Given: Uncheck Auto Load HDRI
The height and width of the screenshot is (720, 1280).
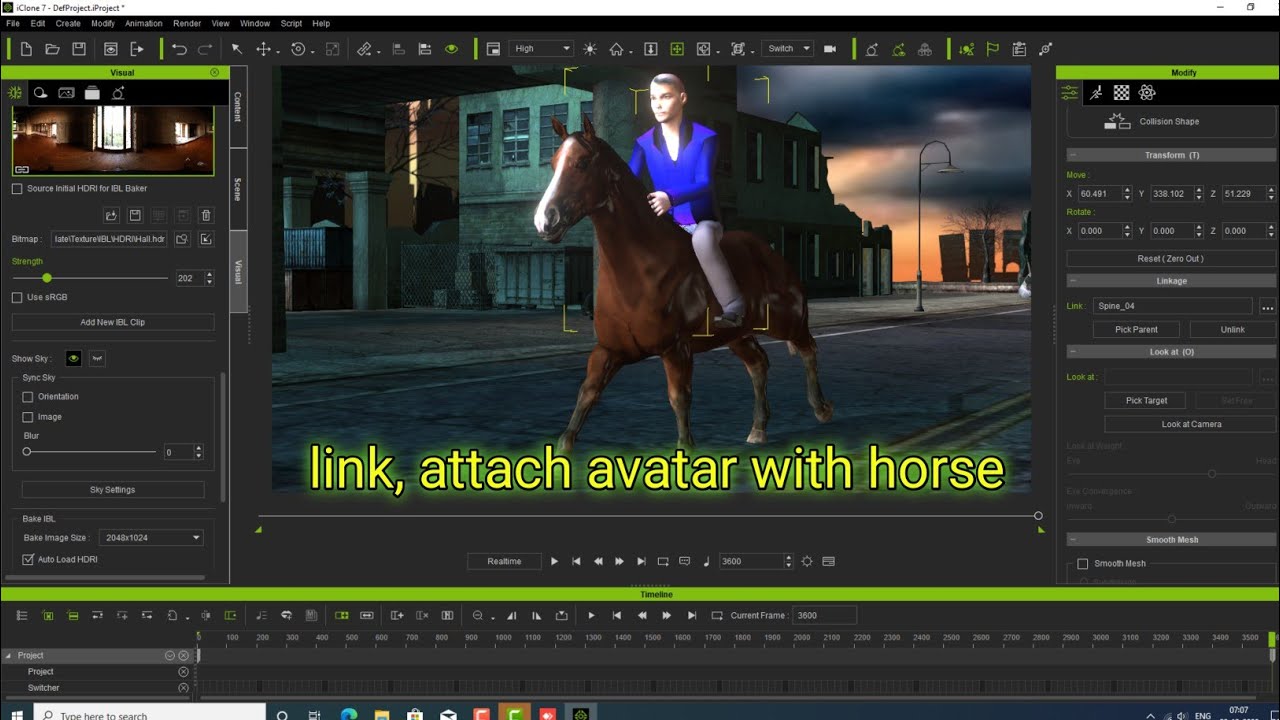Looking at the screenshot, I should pyautogui.click(x=28, y=559).
